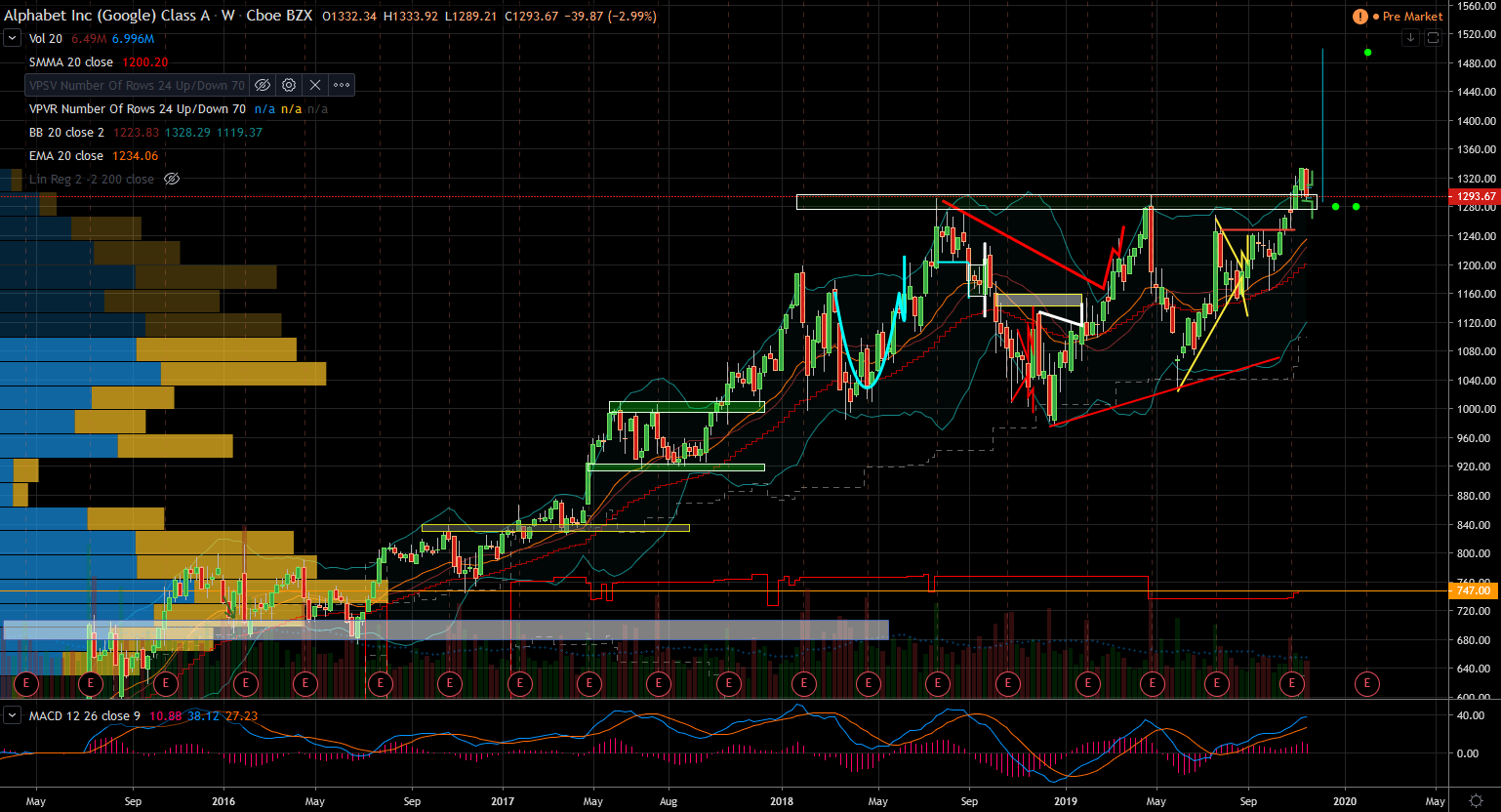The width and height of the screenshot is (1501, 812).
Task: Click the Pre Market session status text
Action: (1412, 17)
